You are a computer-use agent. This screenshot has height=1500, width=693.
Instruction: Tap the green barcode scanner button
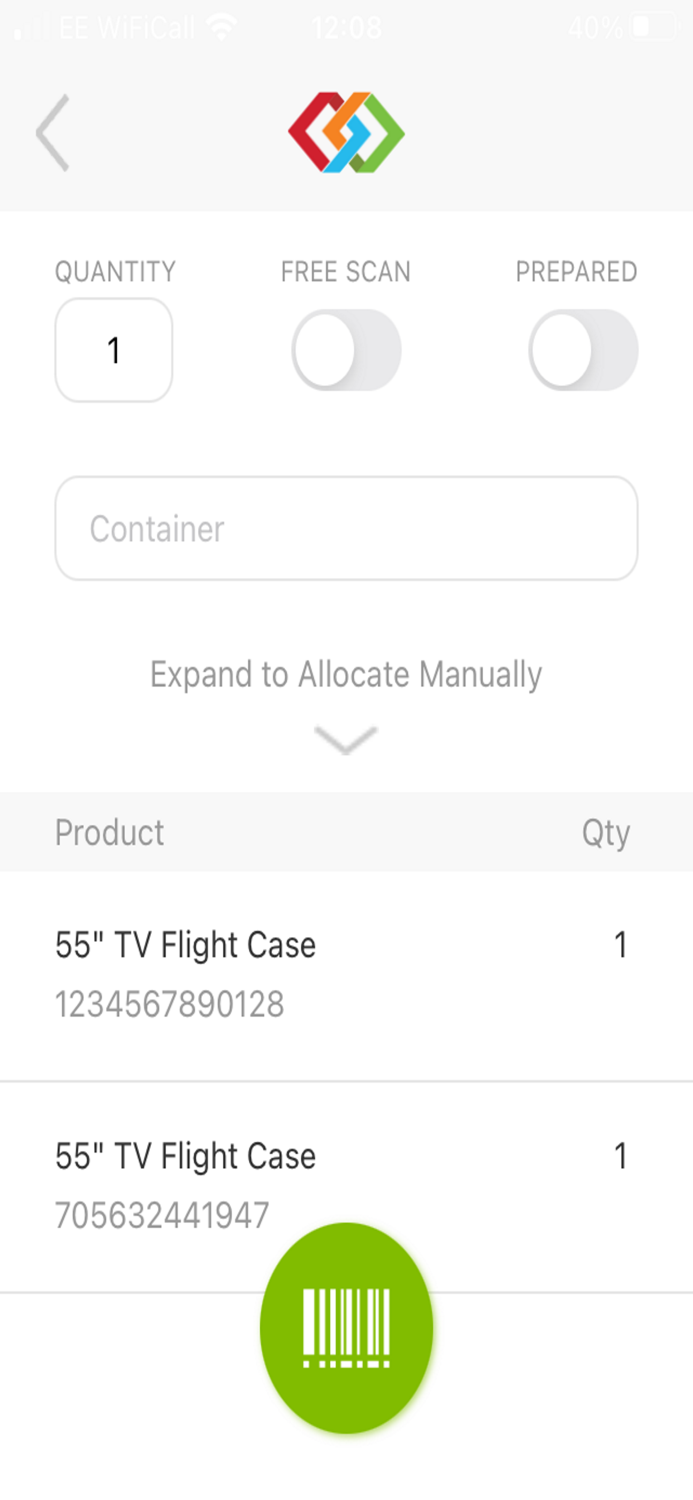click(346, 1328)
